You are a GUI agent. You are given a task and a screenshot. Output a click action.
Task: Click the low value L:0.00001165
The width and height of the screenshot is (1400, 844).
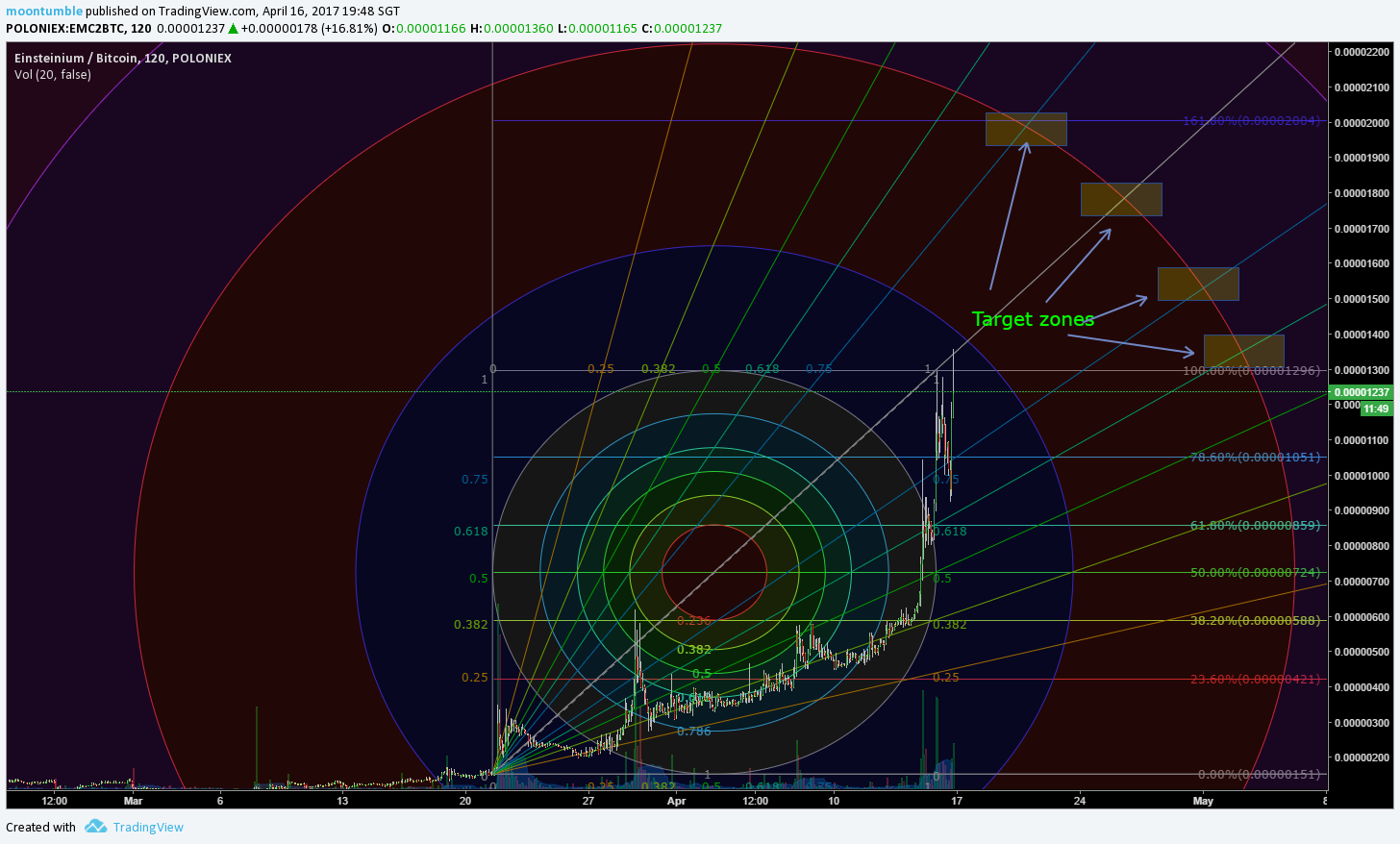point(597,29)
